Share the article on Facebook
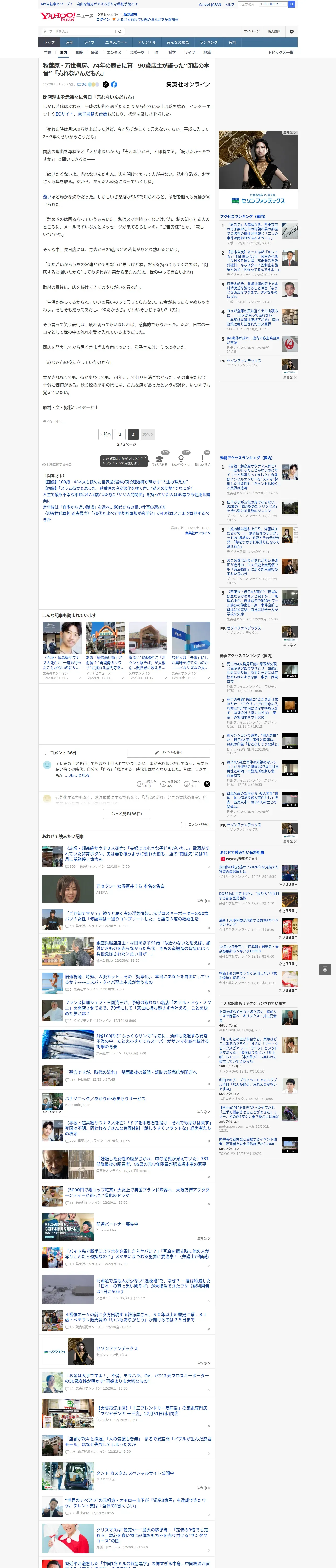Viewport: 336px width, 1568px height. pyautogui.click(x=114, y=85)
